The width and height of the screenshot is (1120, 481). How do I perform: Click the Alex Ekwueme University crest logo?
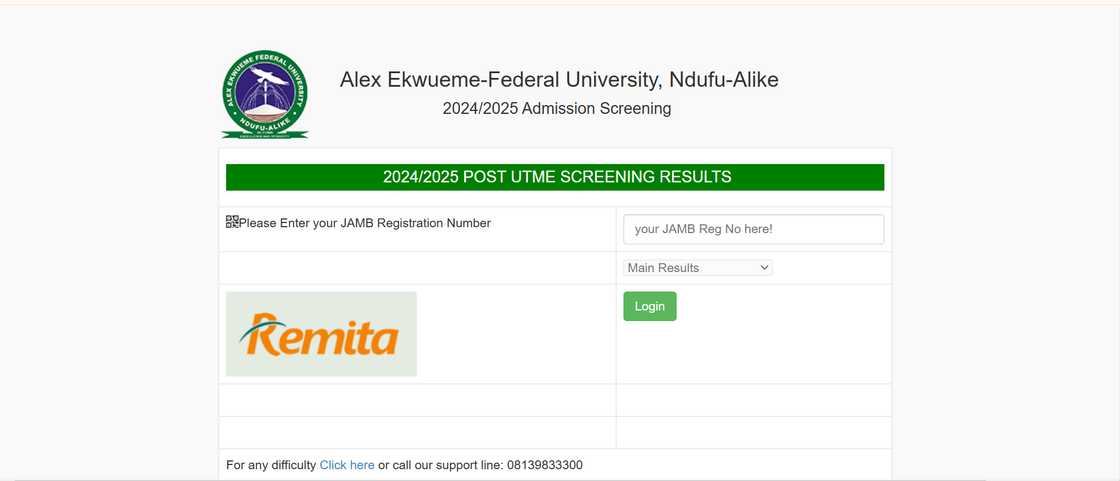point(265,94)
